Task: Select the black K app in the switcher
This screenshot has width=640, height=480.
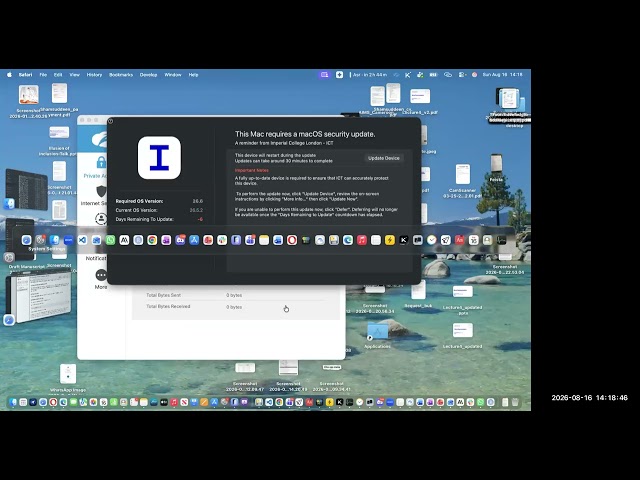Action: tap(404, 240)
